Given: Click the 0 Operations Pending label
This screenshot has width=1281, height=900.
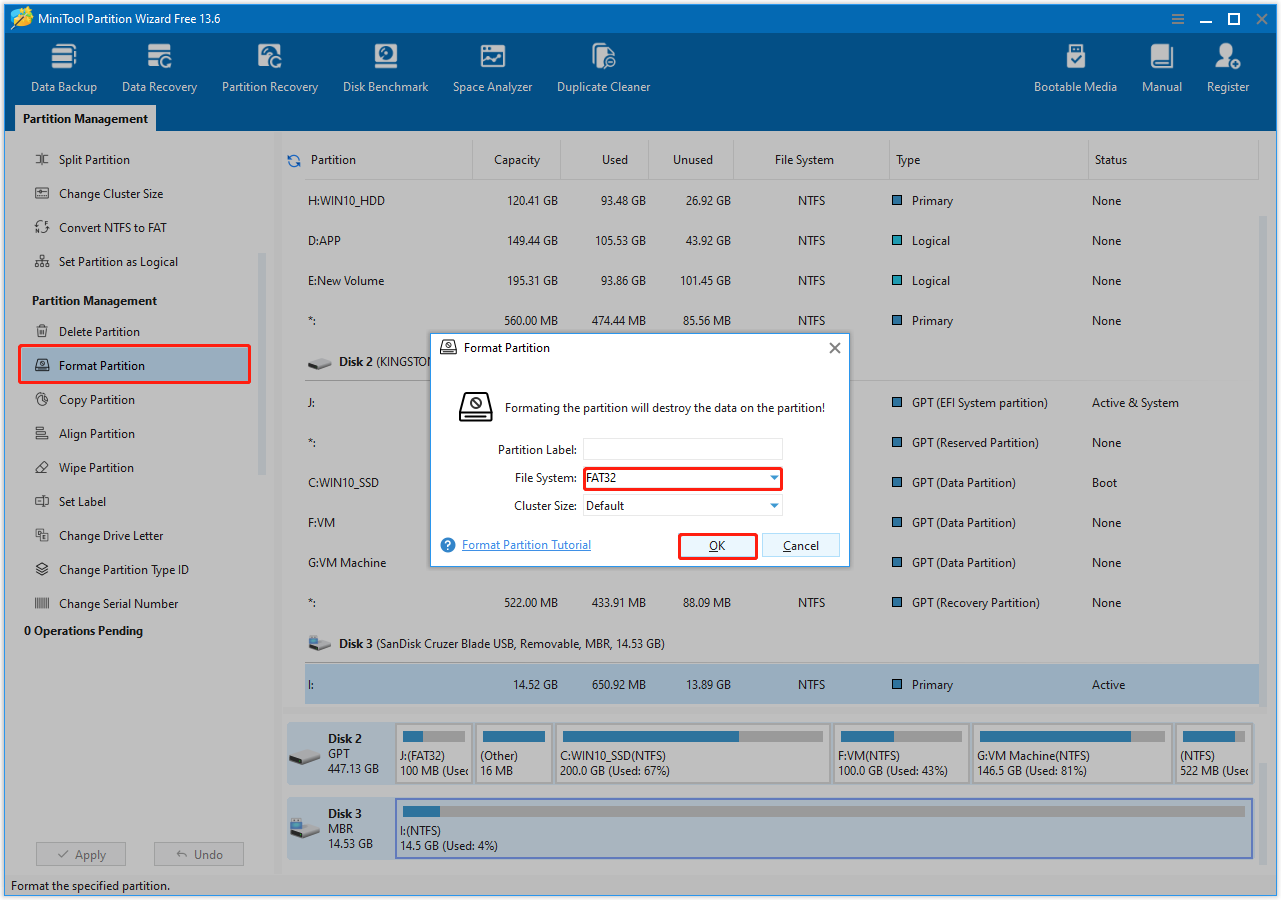Looking at the screenshot, I should (84, 631).
